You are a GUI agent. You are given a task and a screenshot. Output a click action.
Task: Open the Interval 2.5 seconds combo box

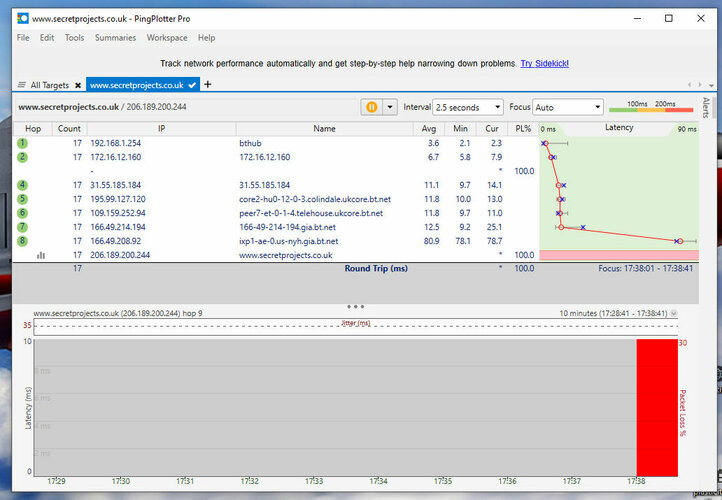pyautogui.click(x=468, y=107)
